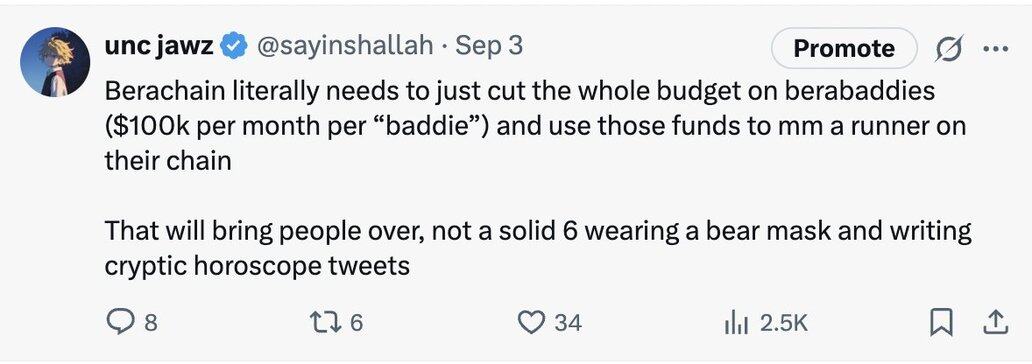Click the share upload arrow icon
The width and height of the screenshot is (1032, 364).
(995, 322)
